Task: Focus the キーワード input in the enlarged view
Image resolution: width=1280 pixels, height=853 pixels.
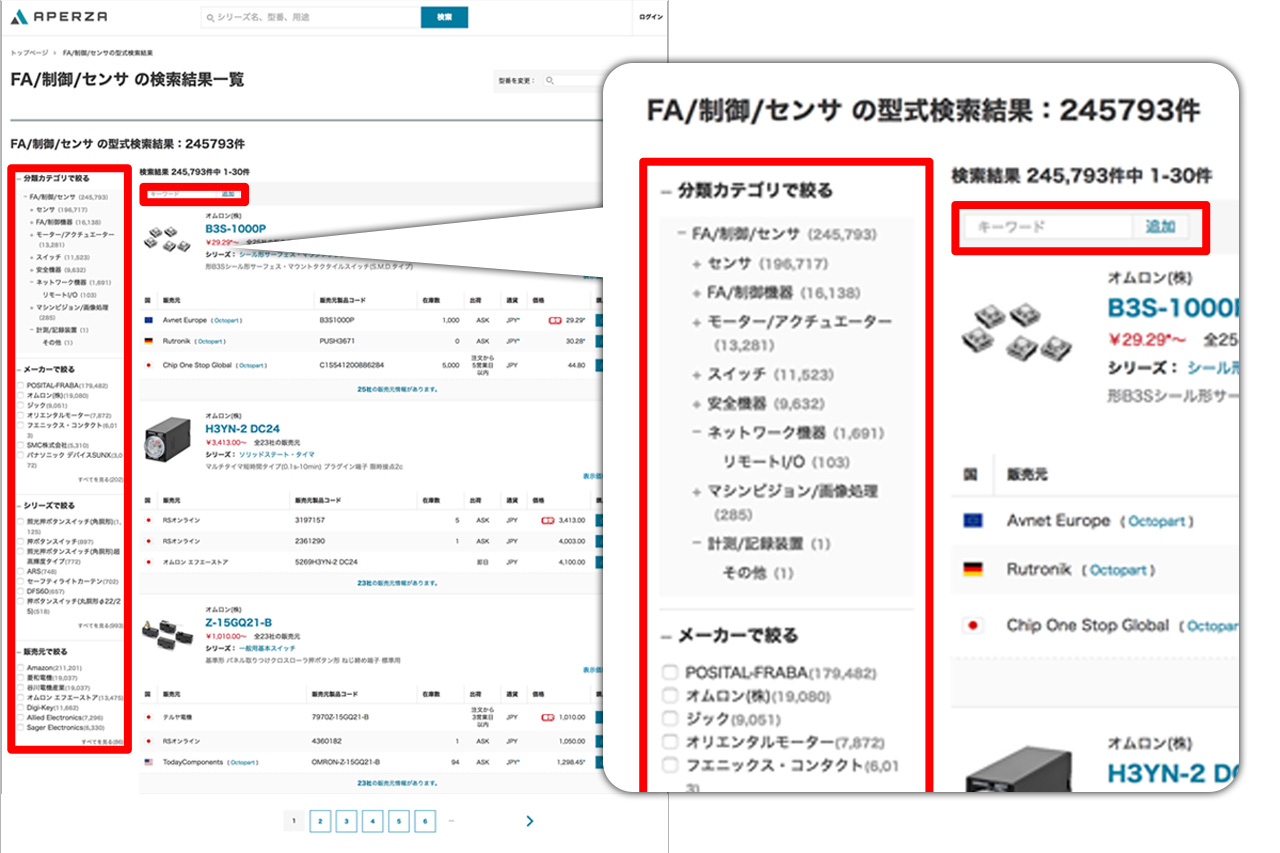Action: click(x=1047, y=227)
